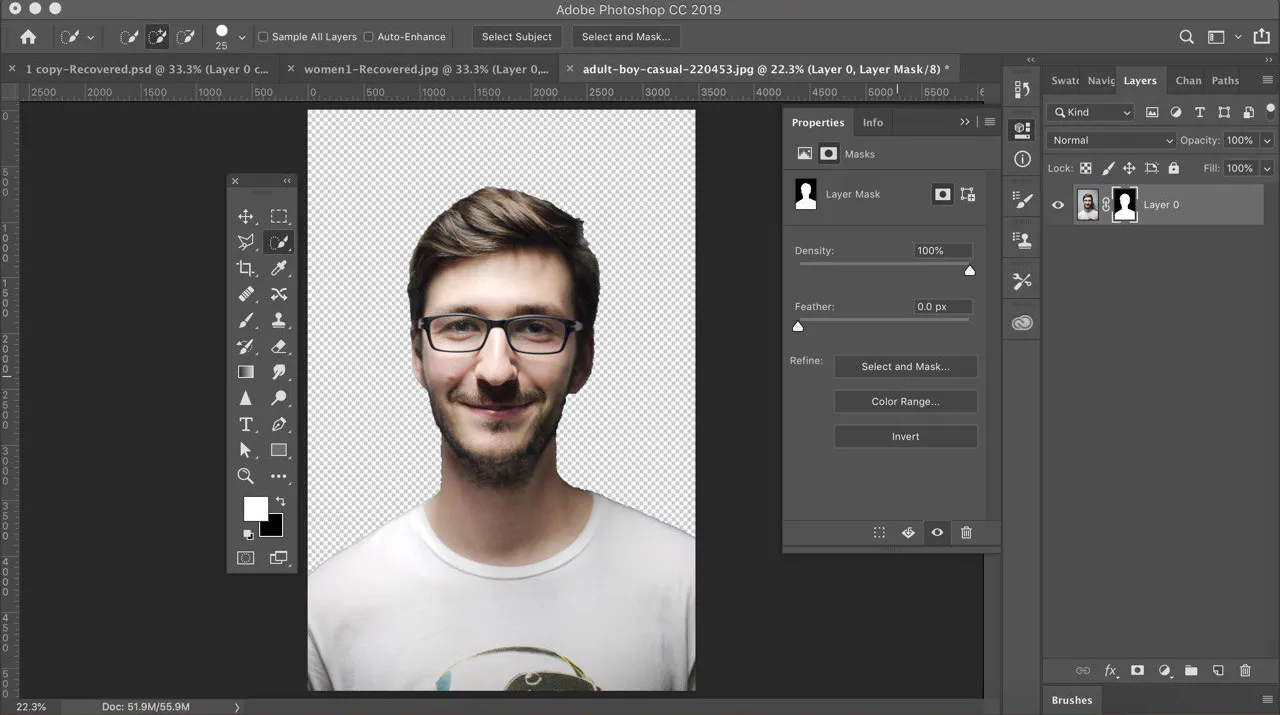Select the Rectangular Marquee tool

click(279, 216)
